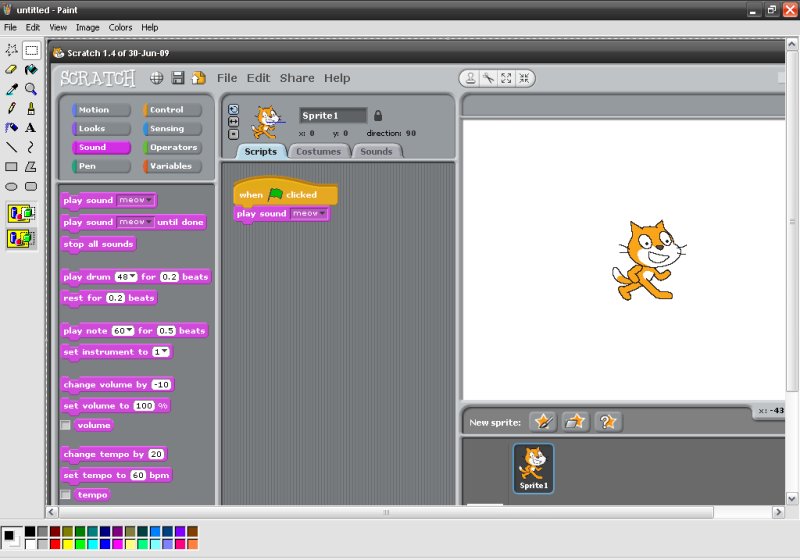800x560 pixels.
Task: Enable the volume reporter checkbox
Action: point(65,425)
